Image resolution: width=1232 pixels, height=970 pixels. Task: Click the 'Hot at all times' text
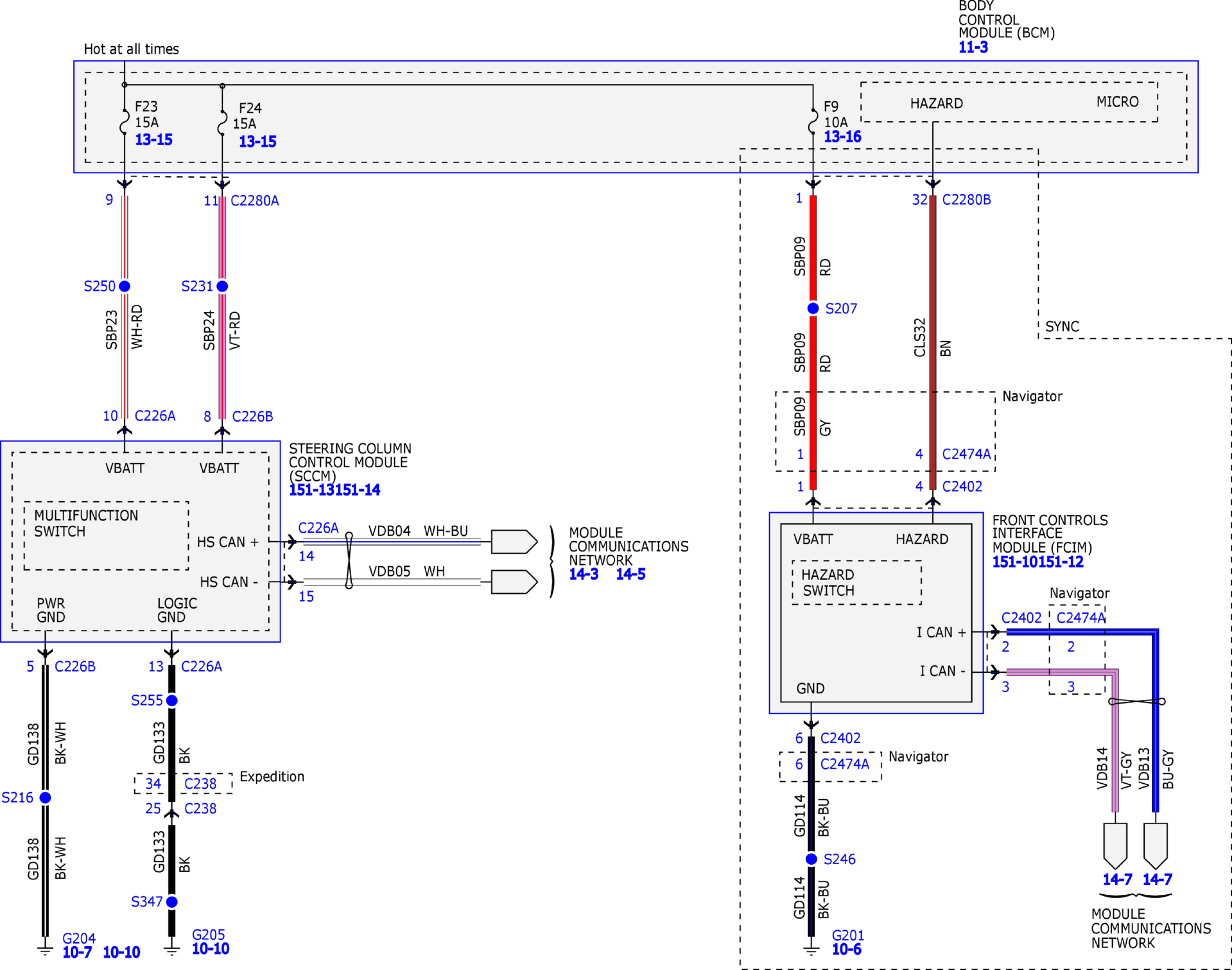131,49
